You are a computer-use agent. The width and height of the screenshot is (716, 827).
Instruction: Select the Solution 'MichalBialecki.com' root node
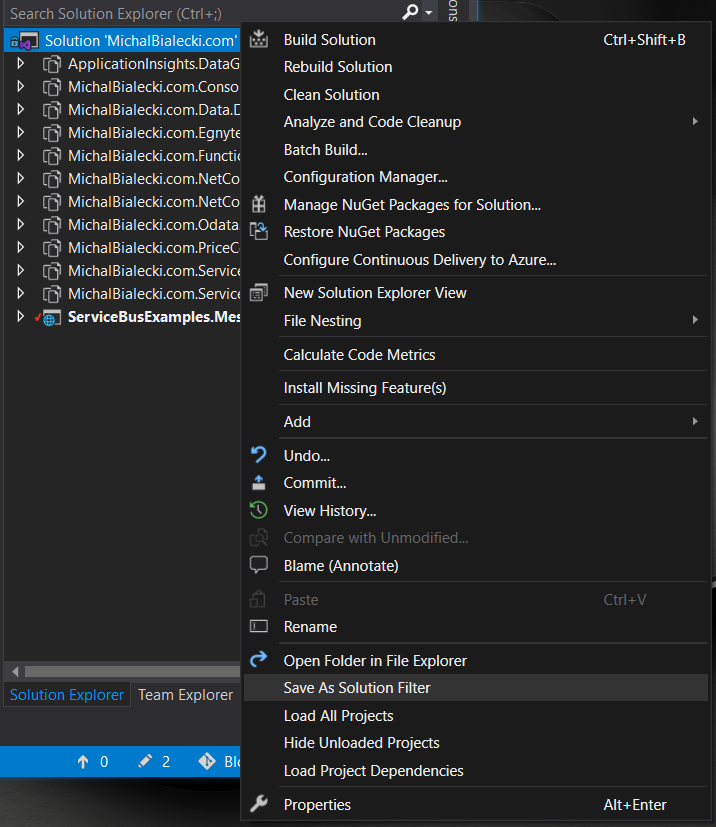coord(122,41)
